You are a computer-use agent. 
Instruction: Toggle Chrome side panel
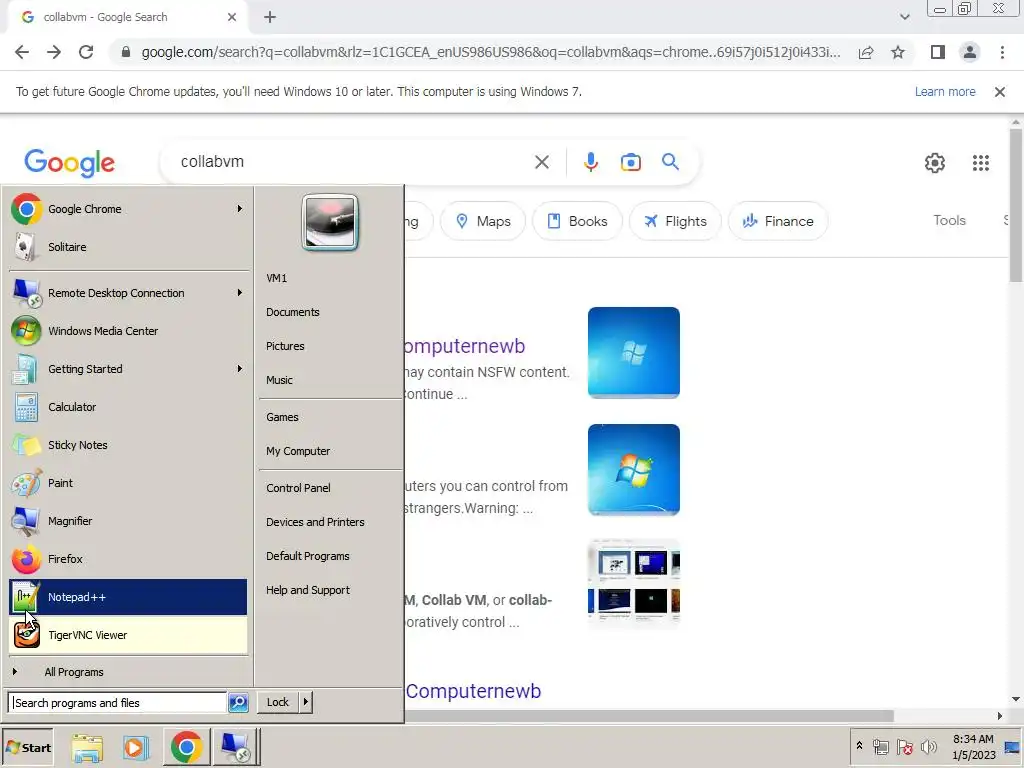click(x=938, y=52)
